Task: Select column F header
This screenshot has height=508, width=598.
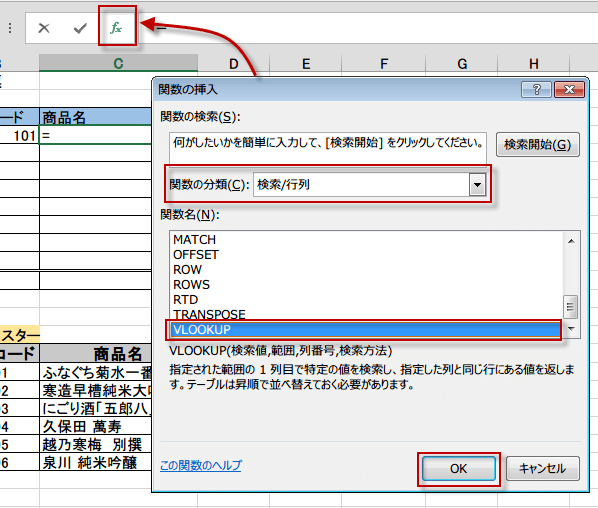Action: [x=384, y=64]
